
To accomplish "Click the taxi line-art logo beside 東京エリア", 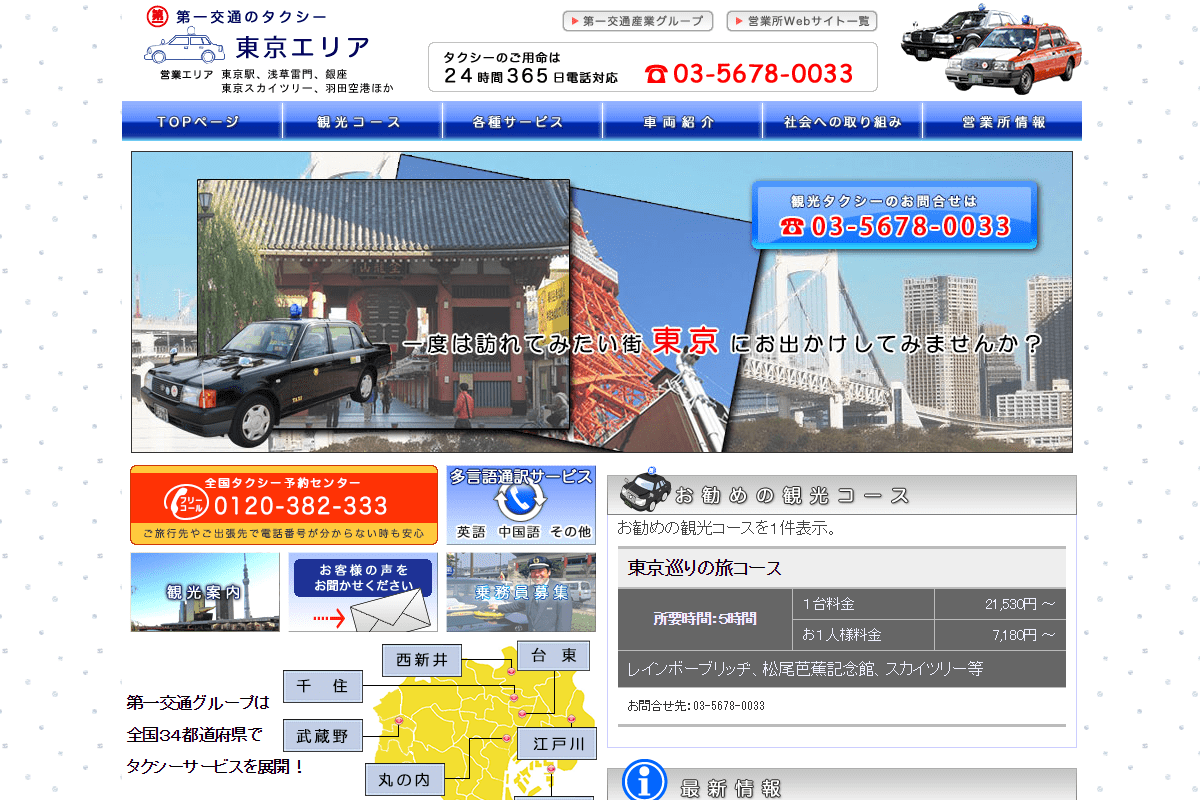I will (185, 48).
